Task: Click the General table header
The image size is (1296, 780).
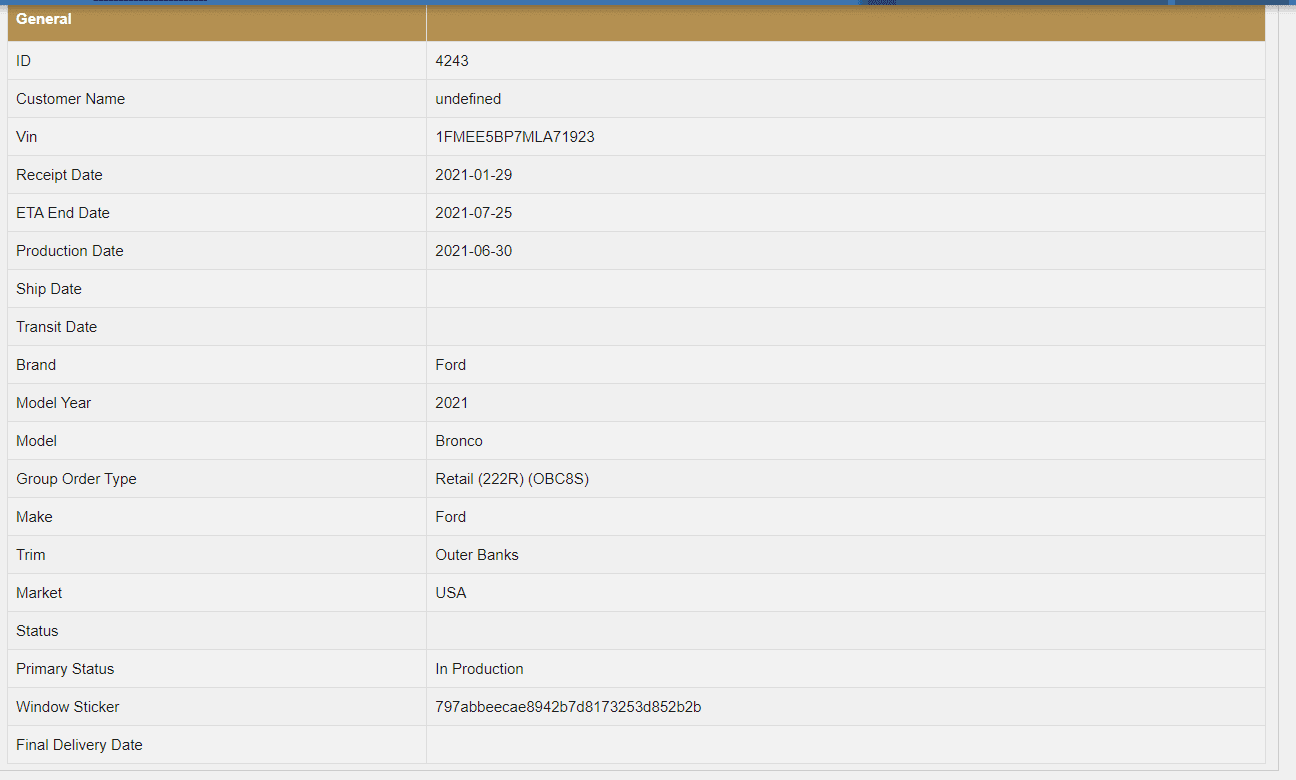Action: click(44, 19)
